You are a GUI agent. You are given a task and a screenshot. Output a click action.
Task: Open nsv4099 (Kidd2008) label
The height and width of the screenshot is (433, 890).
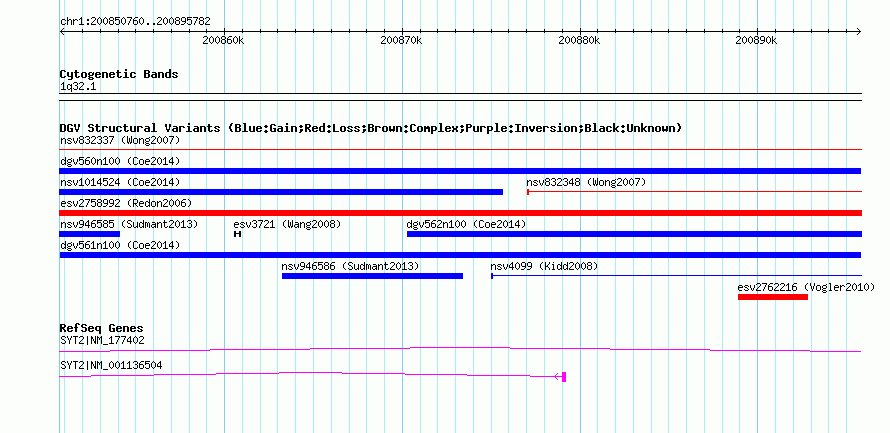pyautogui.click(x=544, y=266)
